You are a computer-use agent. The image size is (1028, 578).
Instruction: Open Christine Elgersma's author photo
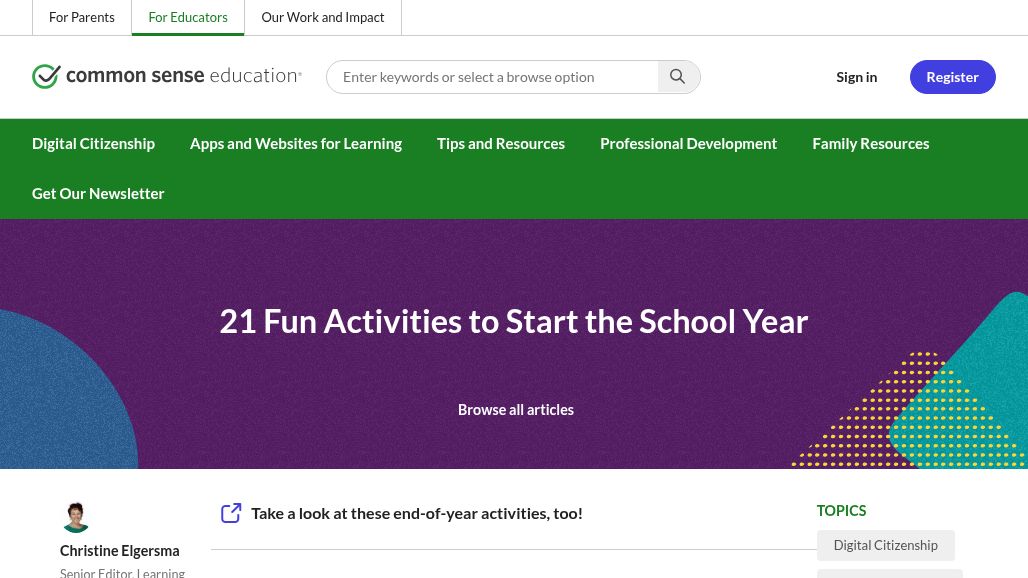pyautogui.click(x=76, y=517)
